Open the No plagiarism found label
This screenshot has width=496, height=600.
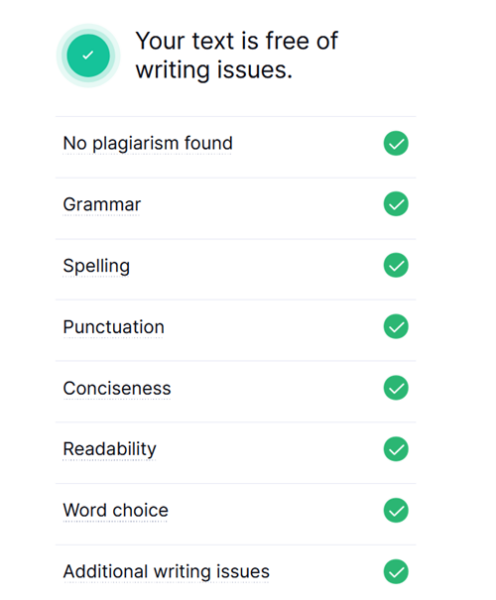(148, 144)
